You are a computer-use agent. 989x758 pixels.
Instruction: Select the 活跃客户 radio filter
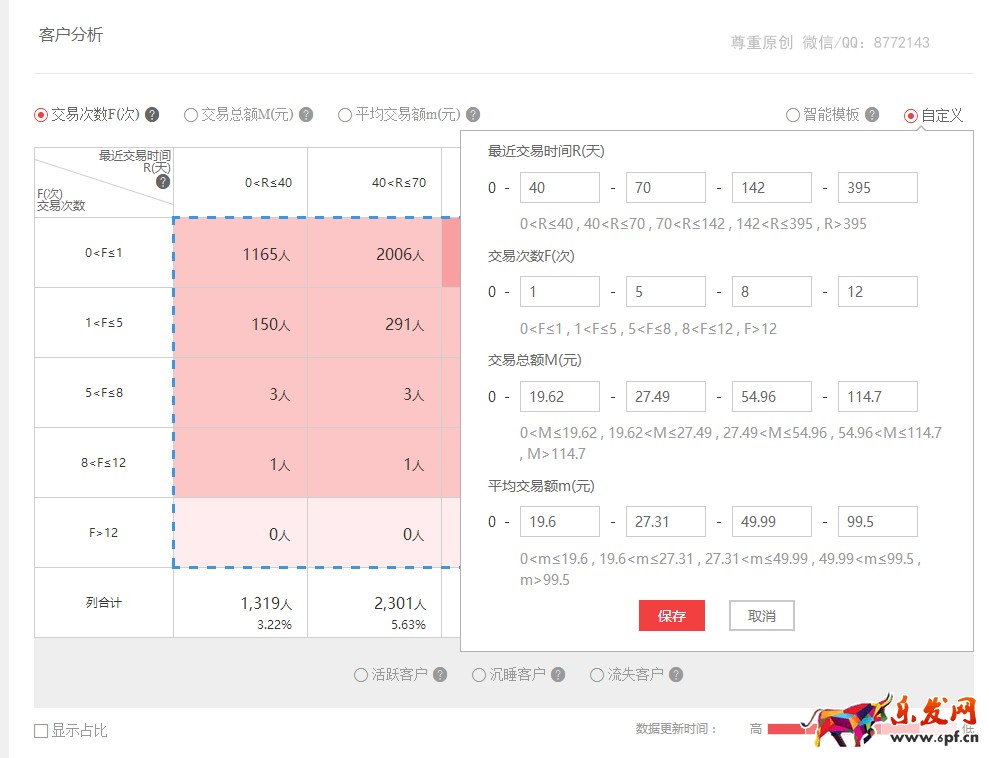[361, 675]
